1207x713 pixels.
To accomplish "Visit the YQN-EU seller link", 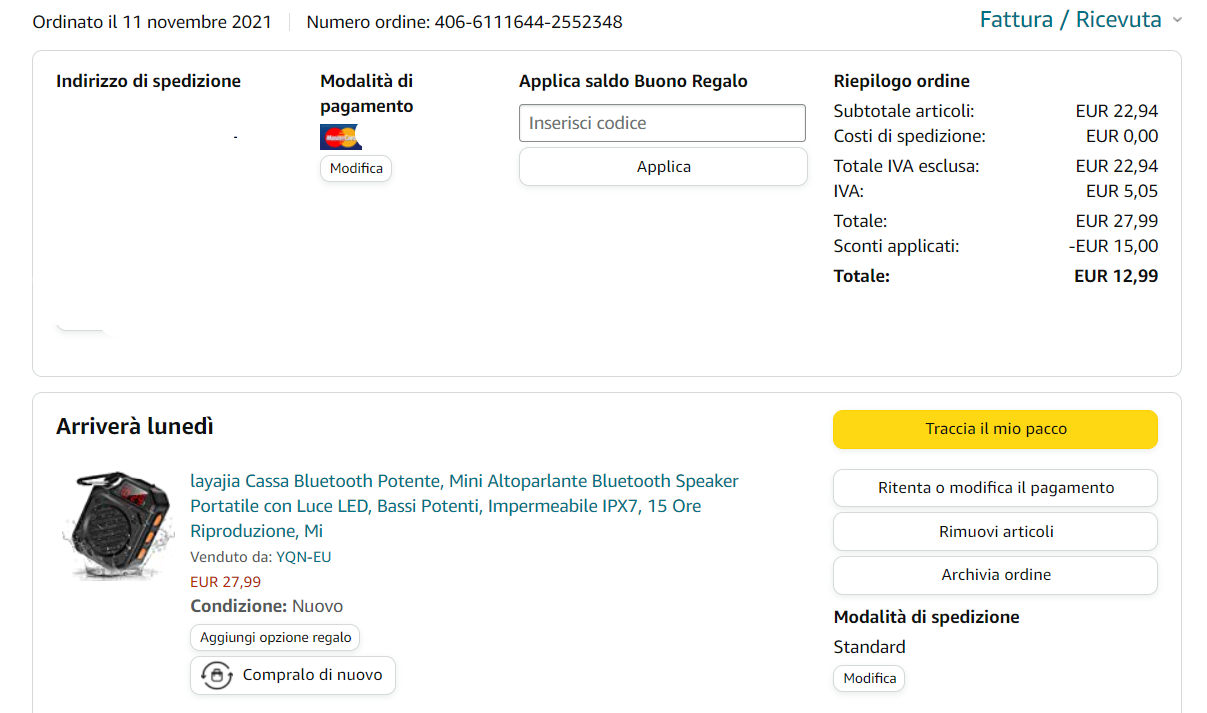I will click(304, 557).
